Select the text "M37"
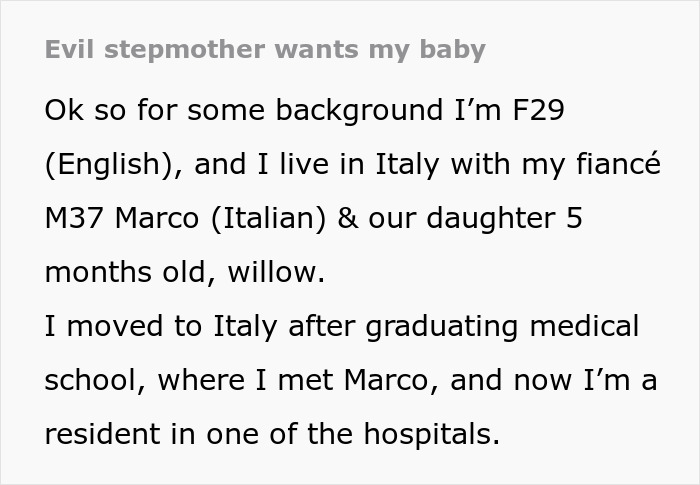 point(78,218)
